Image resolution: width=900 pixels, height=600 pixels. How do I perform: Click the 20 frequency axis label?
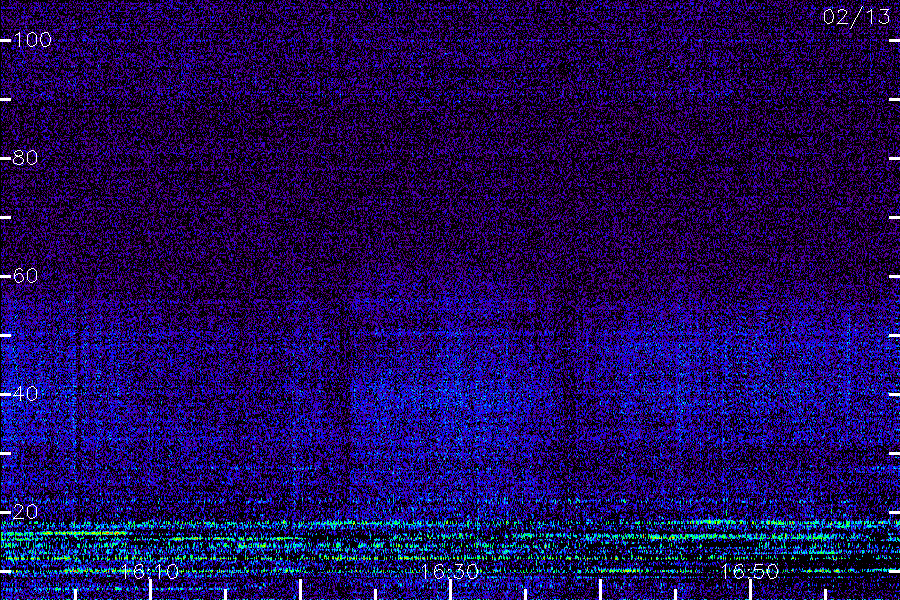(x=26, y=512)
